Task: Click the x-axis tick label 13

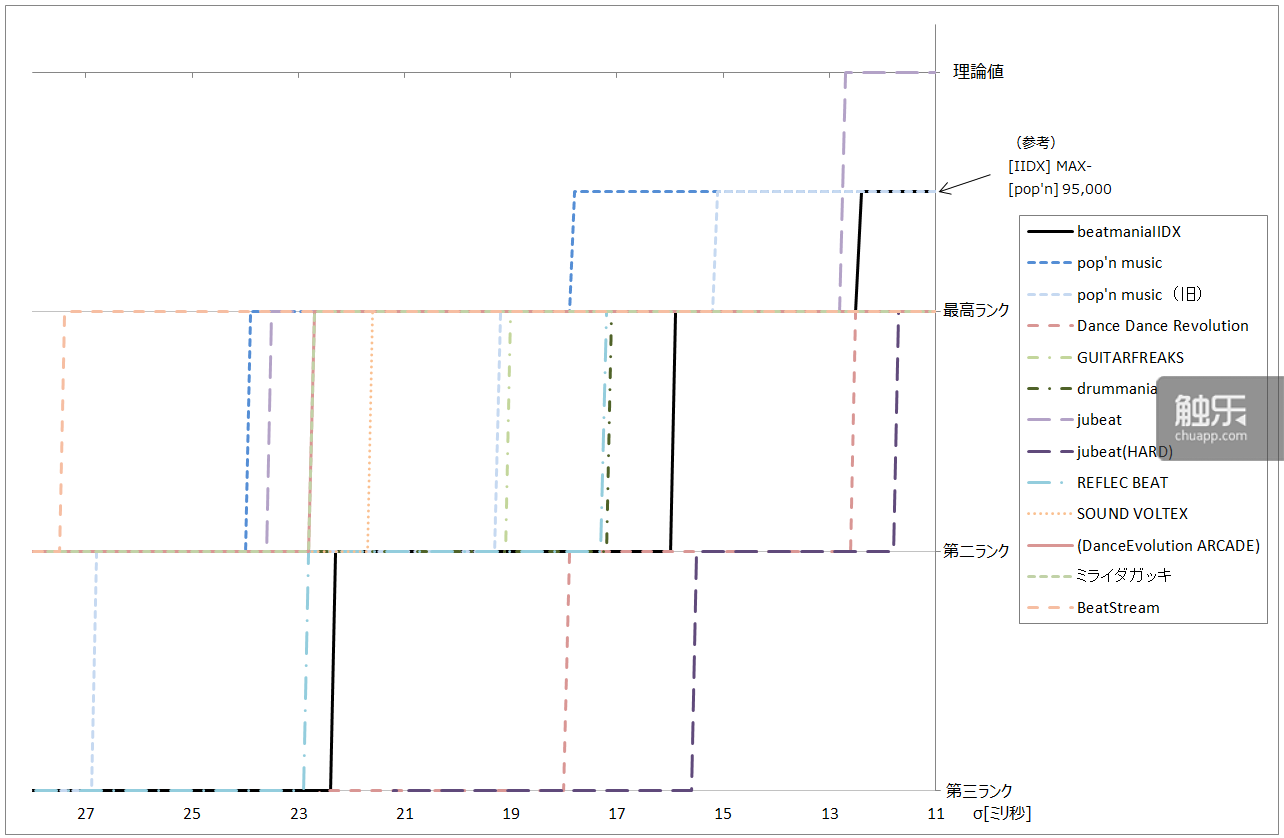Action: tap(830, 814)
